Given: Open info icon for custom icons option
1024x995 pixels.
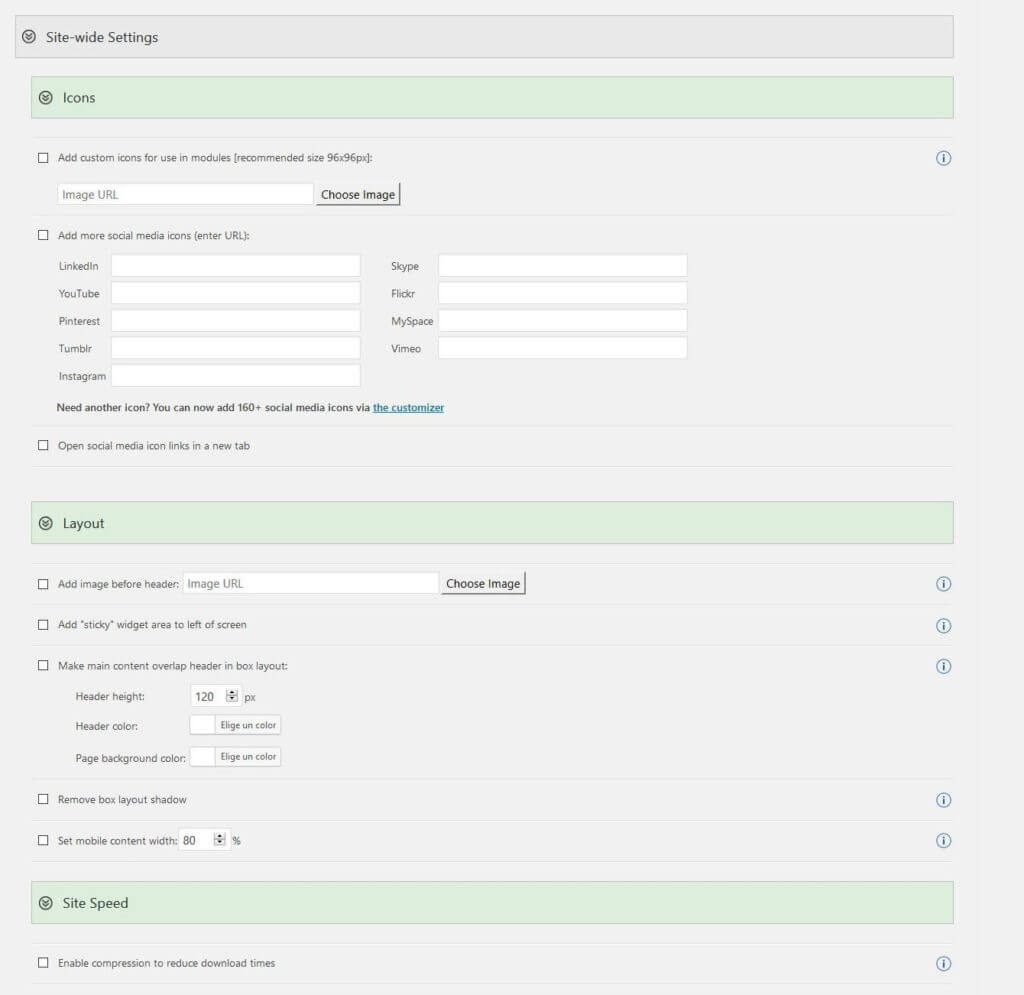Looking at the screenshot, I should pyautogui.click(x=943, y=158).
